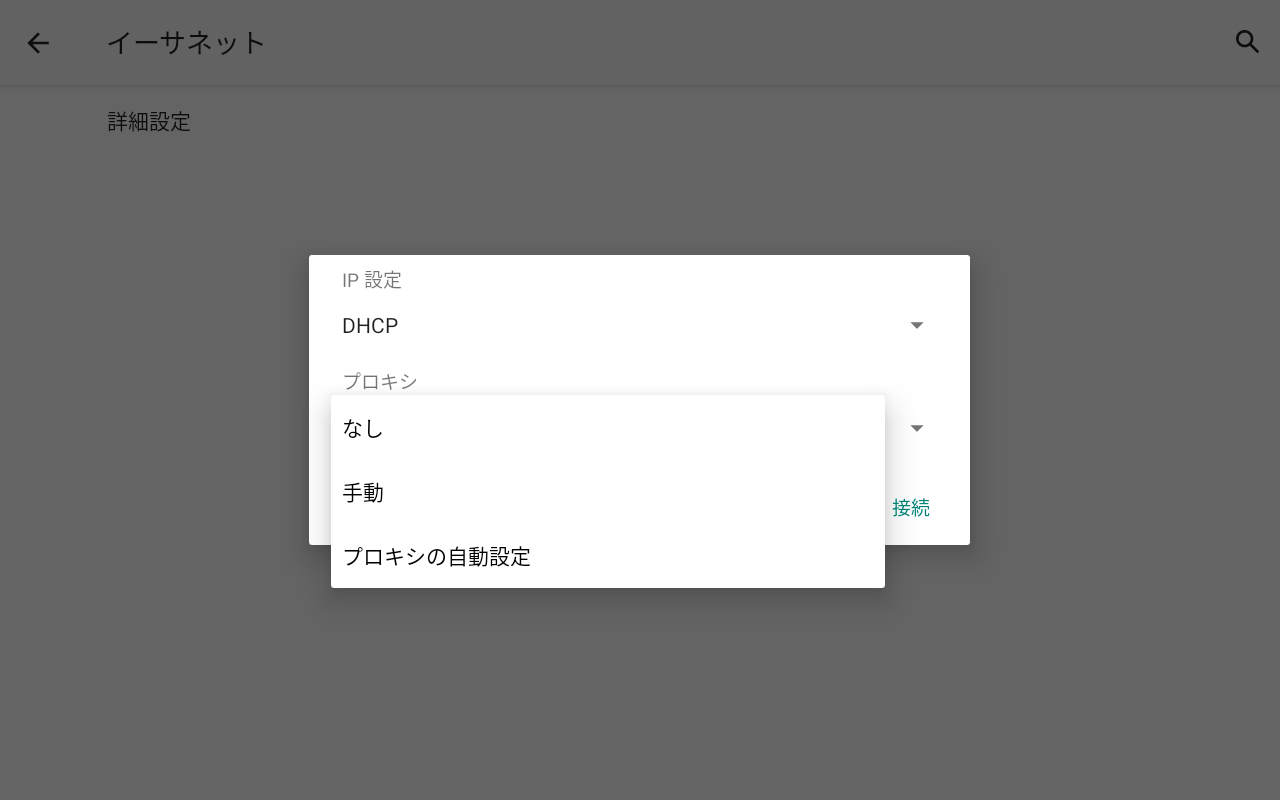
Task: Tap the イーサネット title text
Action: [186, 42]
